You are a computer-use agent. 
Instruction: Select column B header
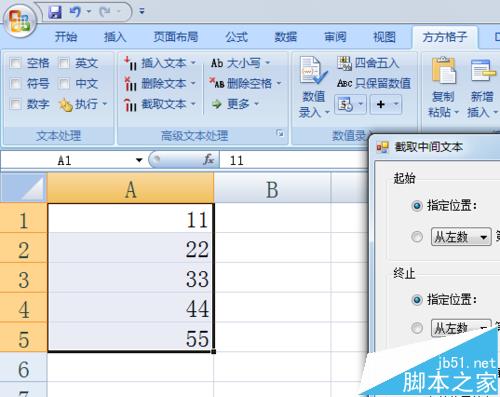[x=272, y=188]
